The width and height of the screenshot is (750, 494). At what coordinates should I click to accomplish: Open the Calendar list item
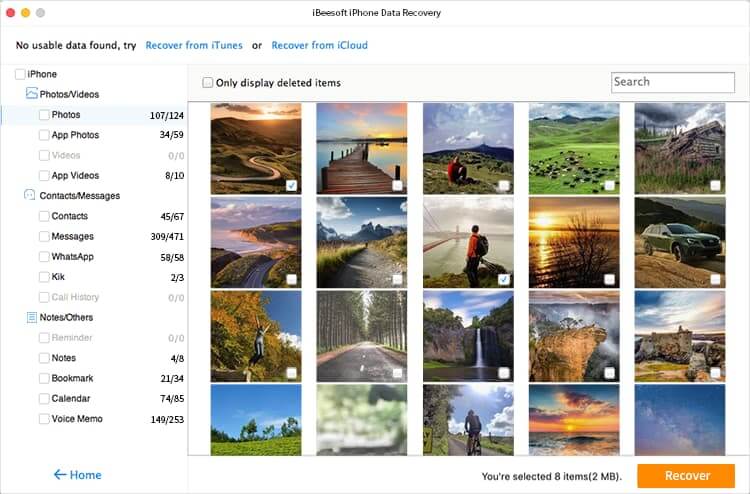(x=72, y=399)
